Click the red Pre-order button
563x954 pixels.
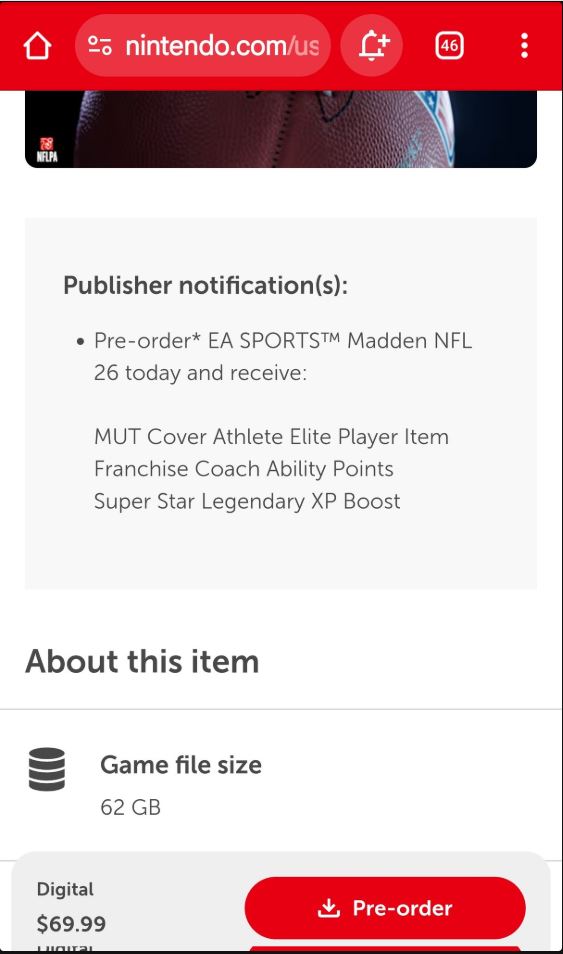point(385,908)
